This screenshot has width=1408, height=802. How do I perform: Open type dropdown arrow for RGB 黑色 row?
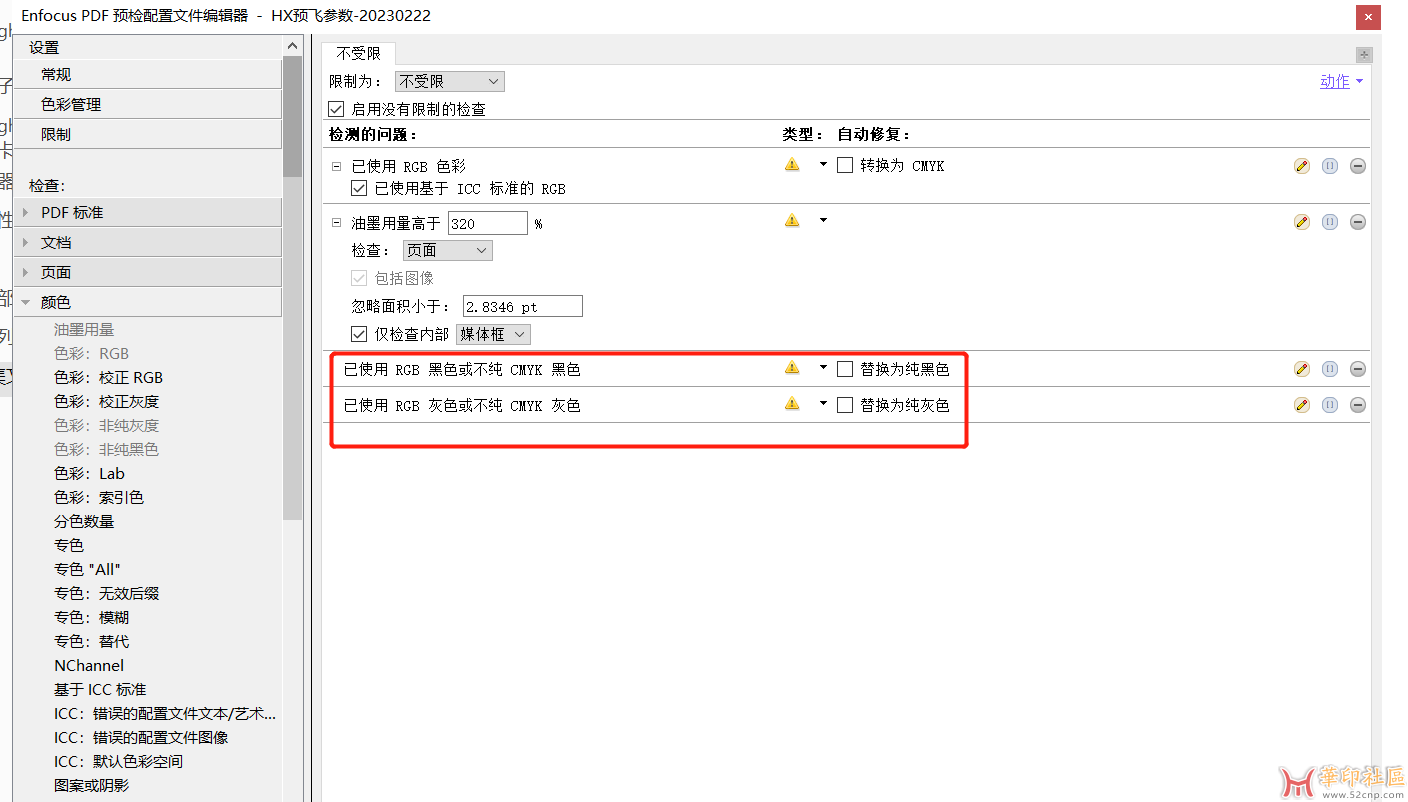coord(824,368)
